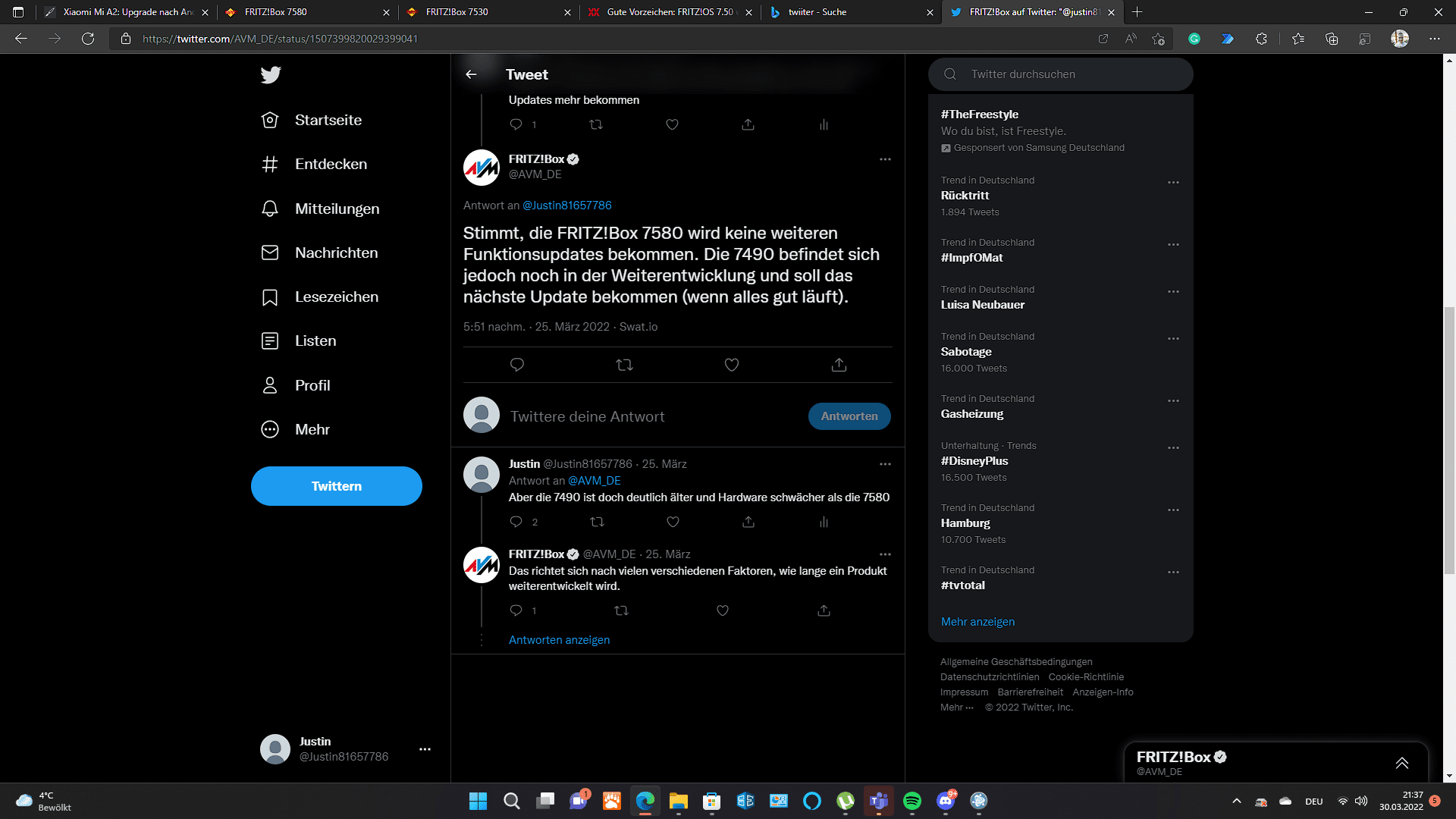Open Mitteilungen in the sidebar
Screen dimensions: 1456x819
[321, 209]
